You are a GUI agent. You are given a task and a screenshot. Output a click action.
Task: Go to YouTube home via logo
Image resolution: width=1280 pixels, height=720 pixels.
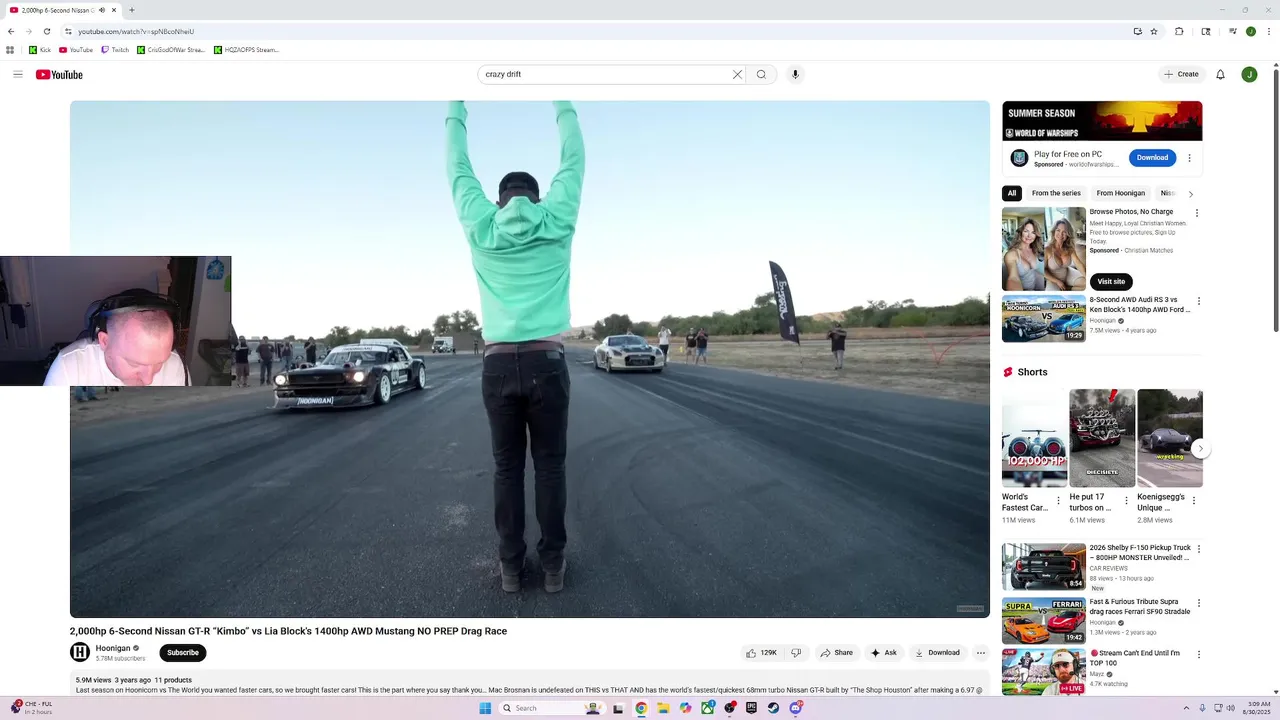coord(59,75)
